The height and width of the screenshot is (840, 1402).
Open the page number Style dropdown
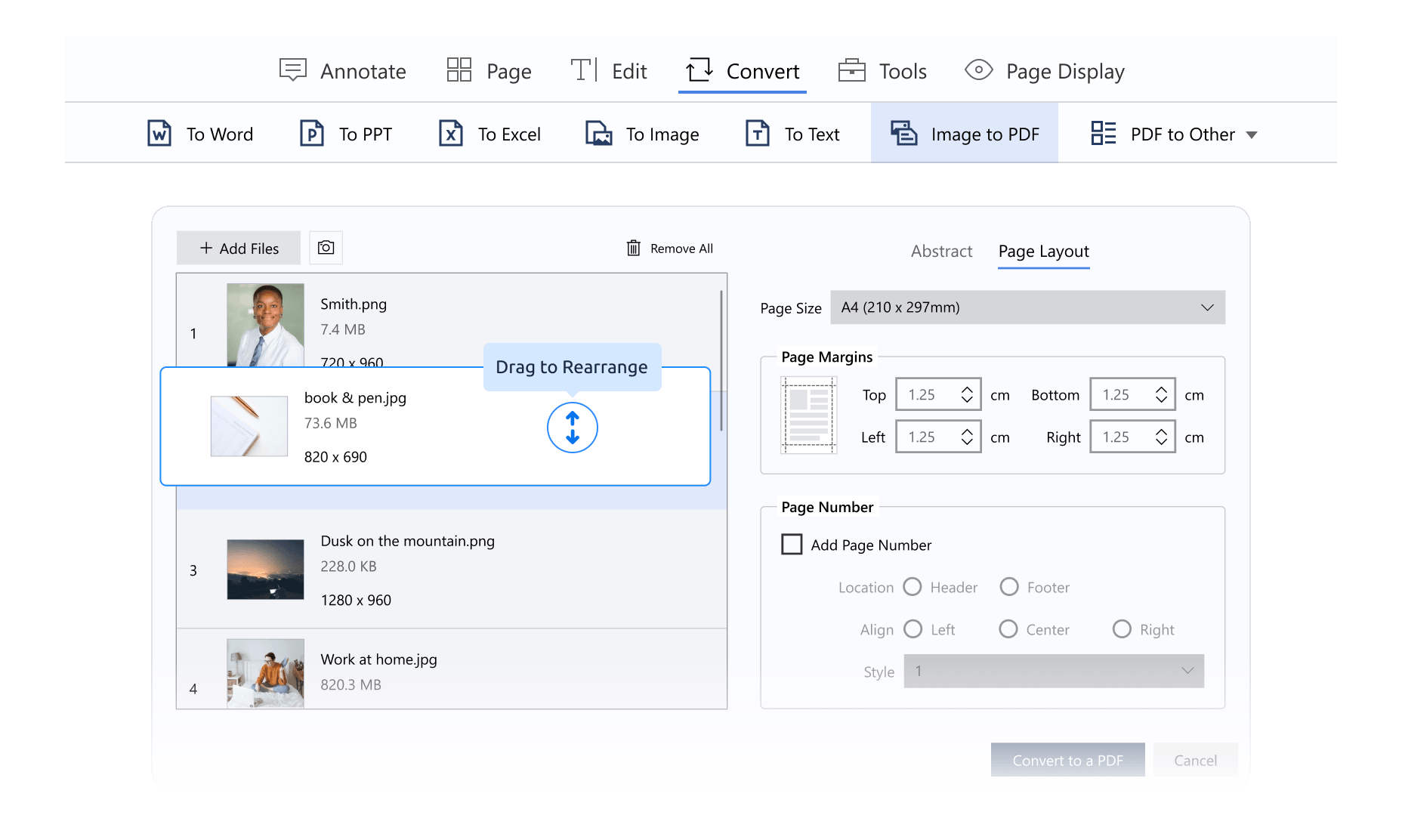click(x=1054, y=671)
